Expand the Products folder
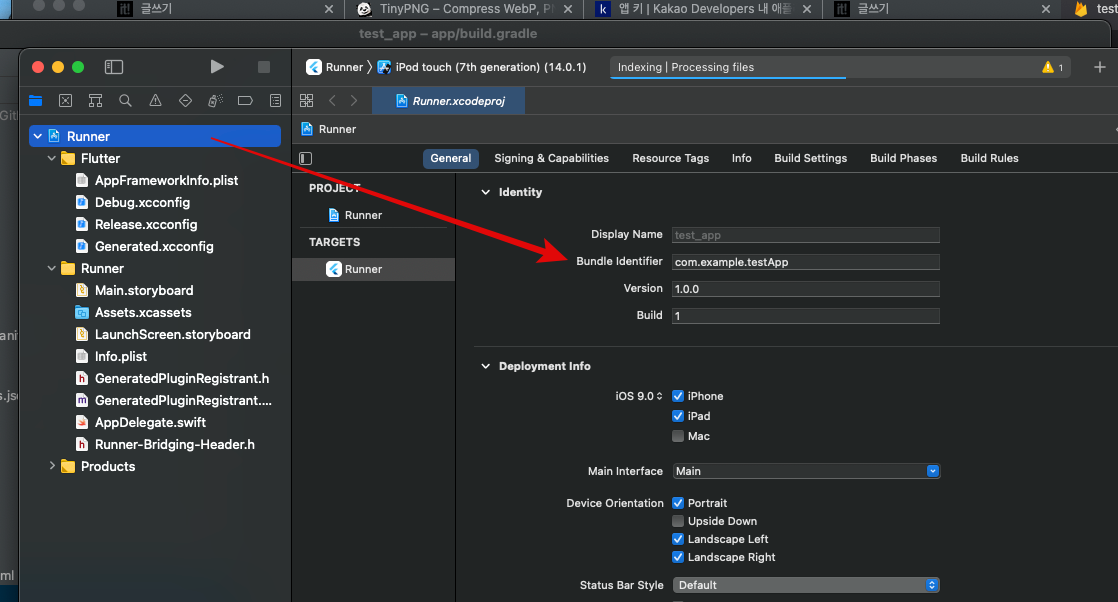The width and height of the screenshot is (1118, 602). [x=51, y=466]
